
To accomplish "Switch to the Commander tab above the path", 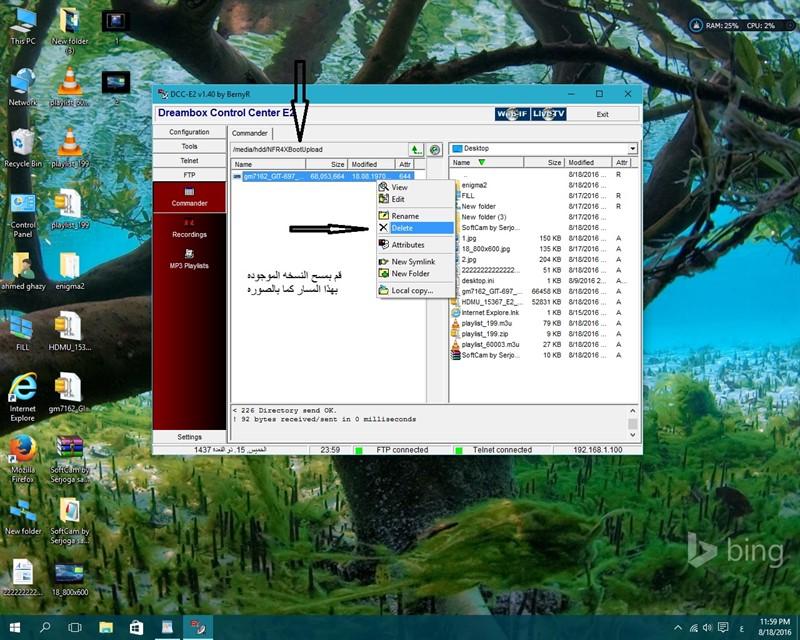I will [250, 133].
